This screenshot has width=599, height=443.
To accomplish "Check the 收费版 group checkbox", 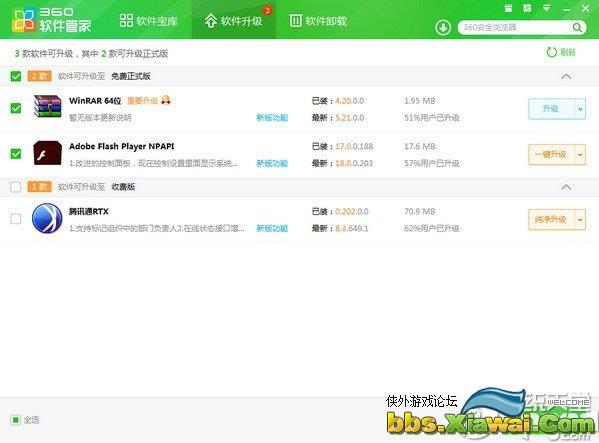I will pyautogui.click(x=16, y=187).
